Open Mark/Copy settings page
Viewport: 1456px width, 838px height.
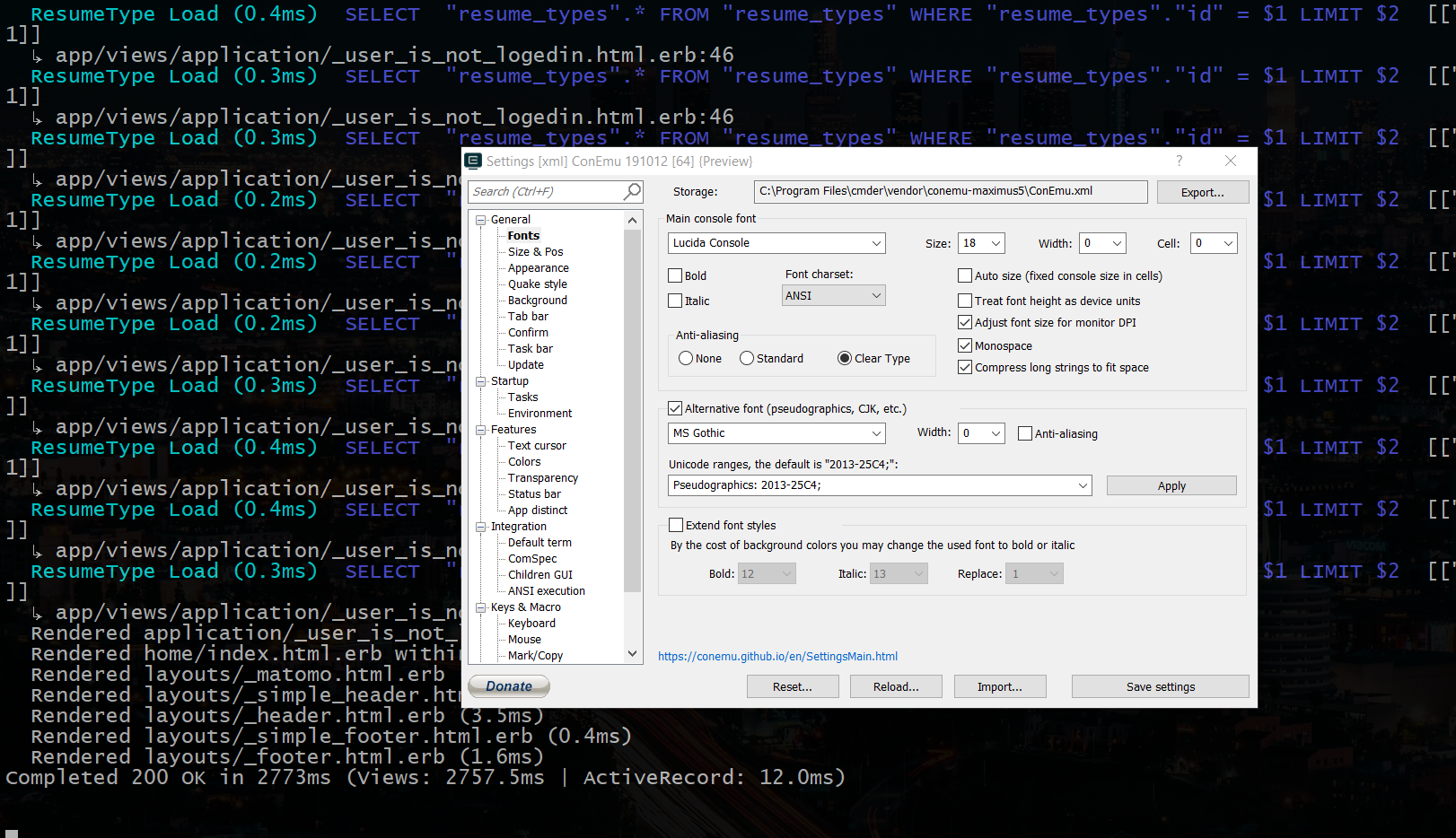tap(535, 656)
